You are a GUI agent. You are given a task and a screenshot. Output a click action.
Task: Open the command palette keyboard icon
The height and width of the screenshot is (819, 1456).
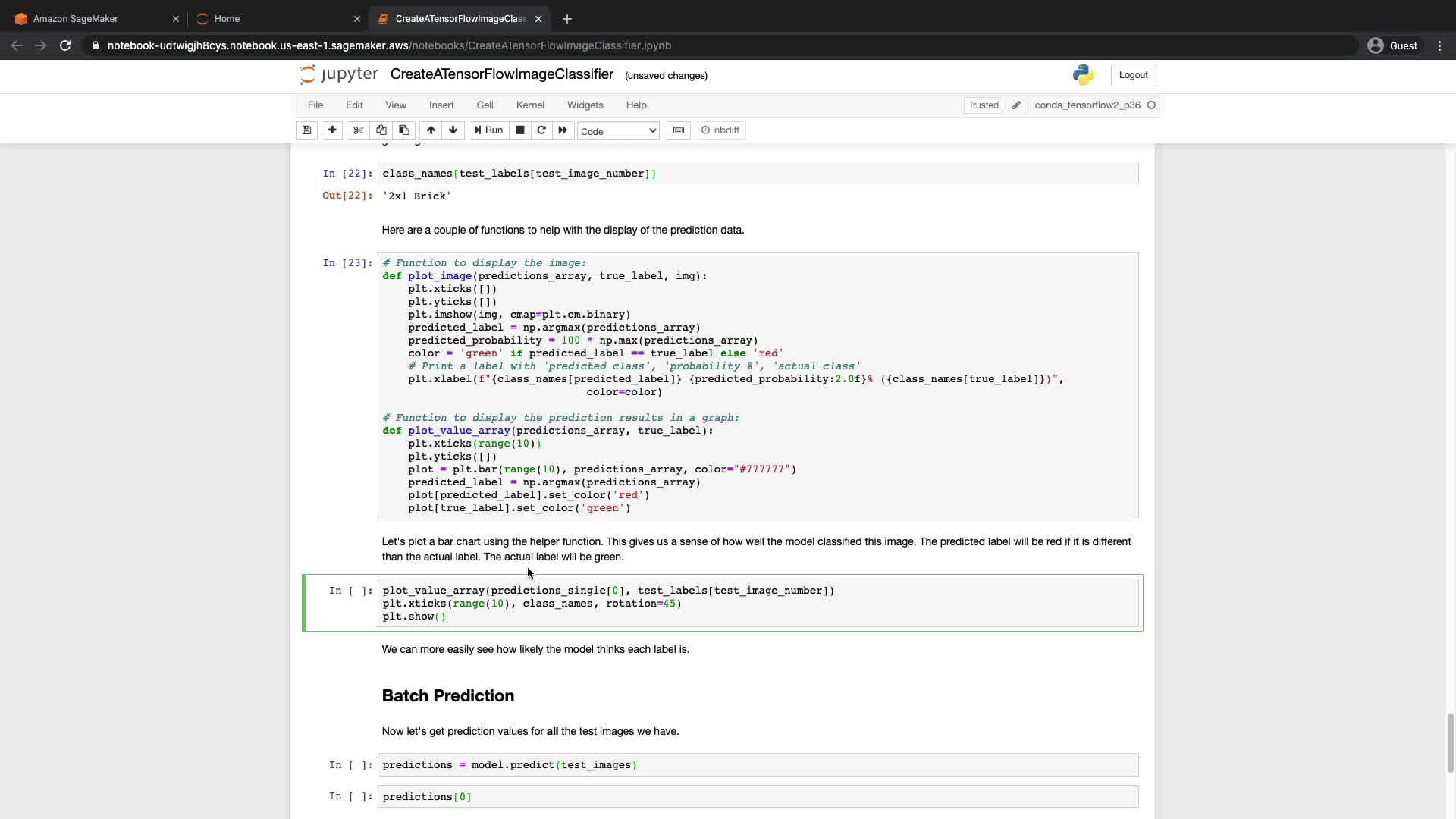point(679,130)
